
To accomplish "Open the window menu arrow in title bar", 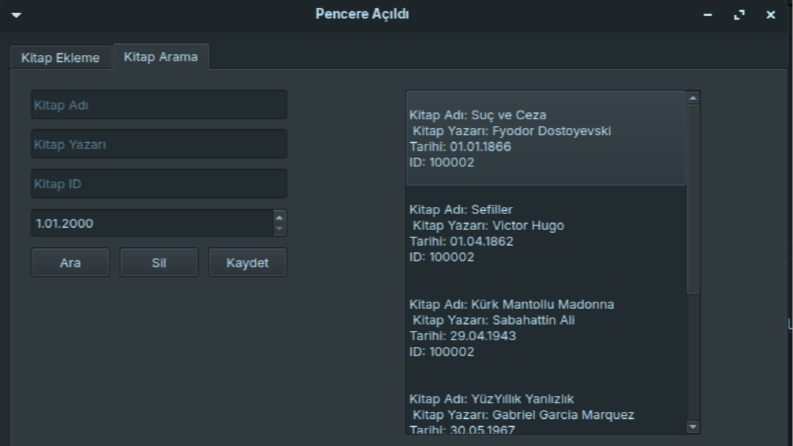I will (16, 15).
